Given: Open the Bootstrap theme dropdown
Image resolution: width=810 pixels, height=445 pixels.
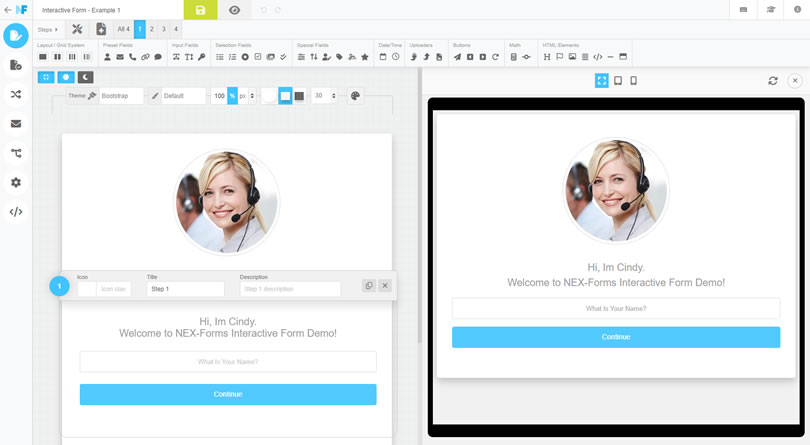Looking at the screenshot, I should [x=121, y=96].
